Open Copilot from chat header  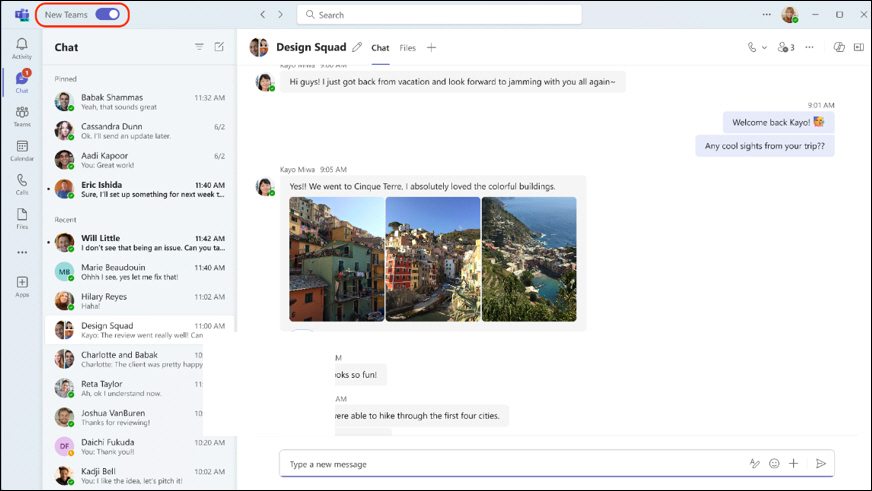839,47
